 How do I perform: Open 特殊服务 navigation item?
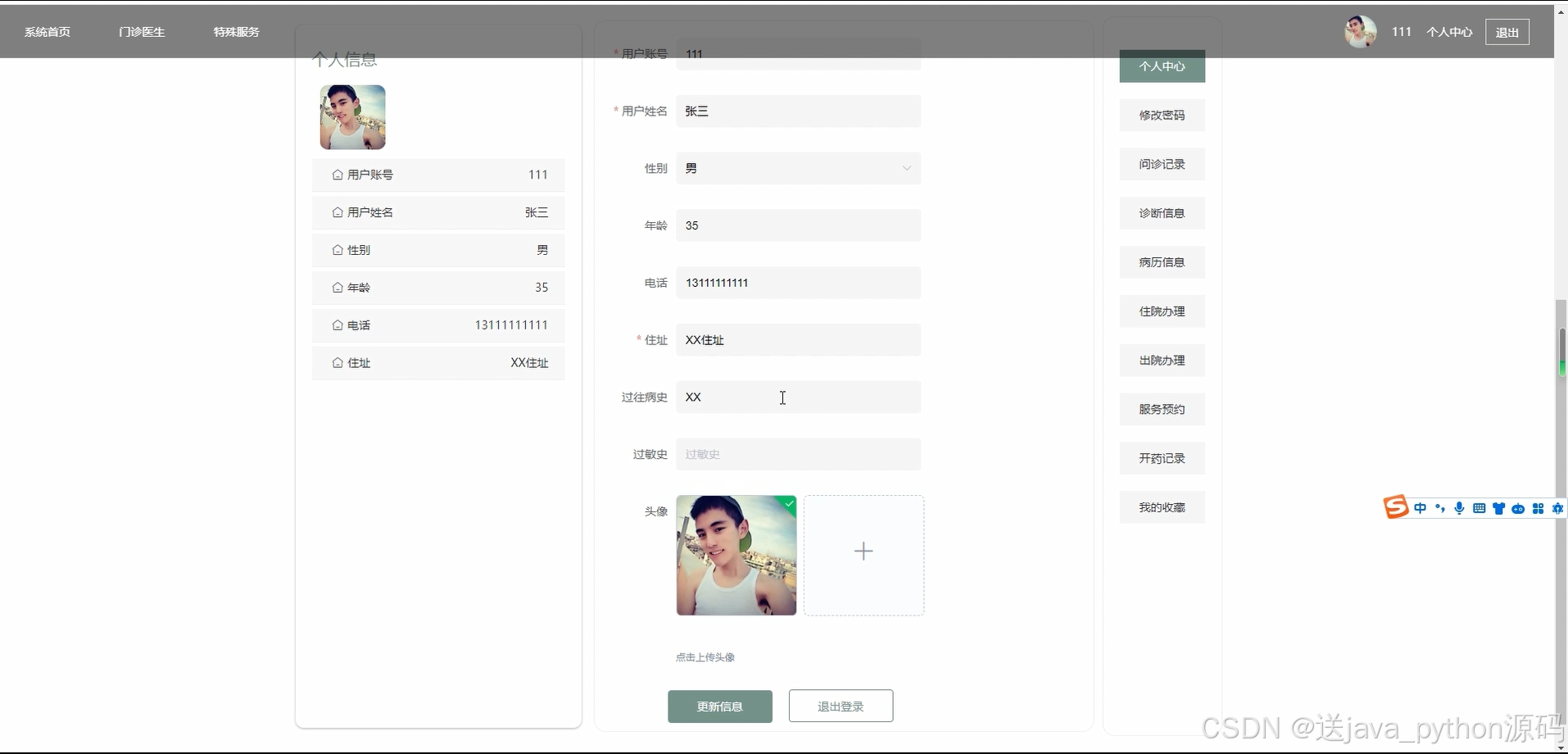237,32
